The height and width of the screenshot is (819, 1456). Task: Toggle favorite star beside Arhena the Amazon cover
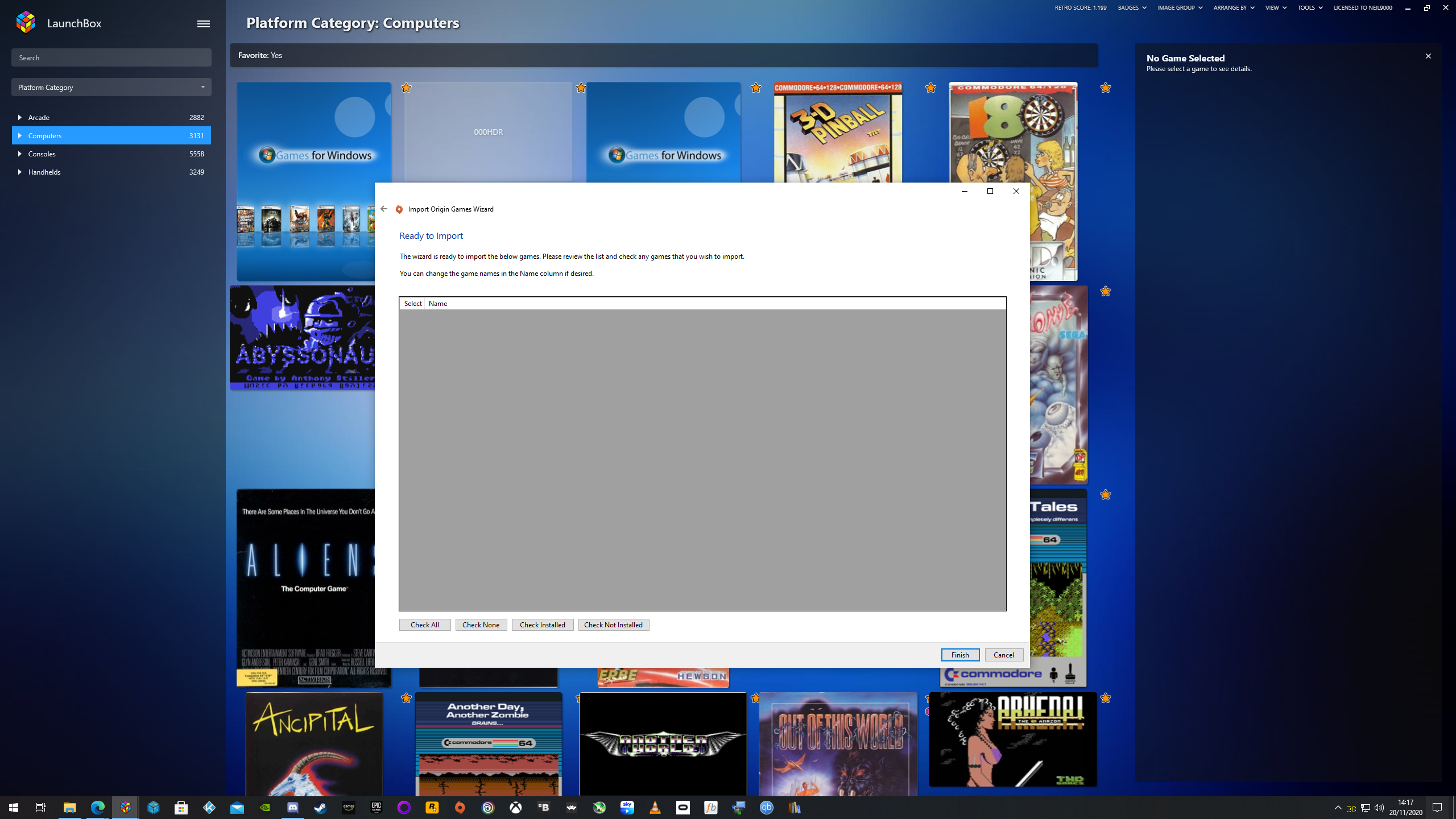click(x=1105, y=698)
